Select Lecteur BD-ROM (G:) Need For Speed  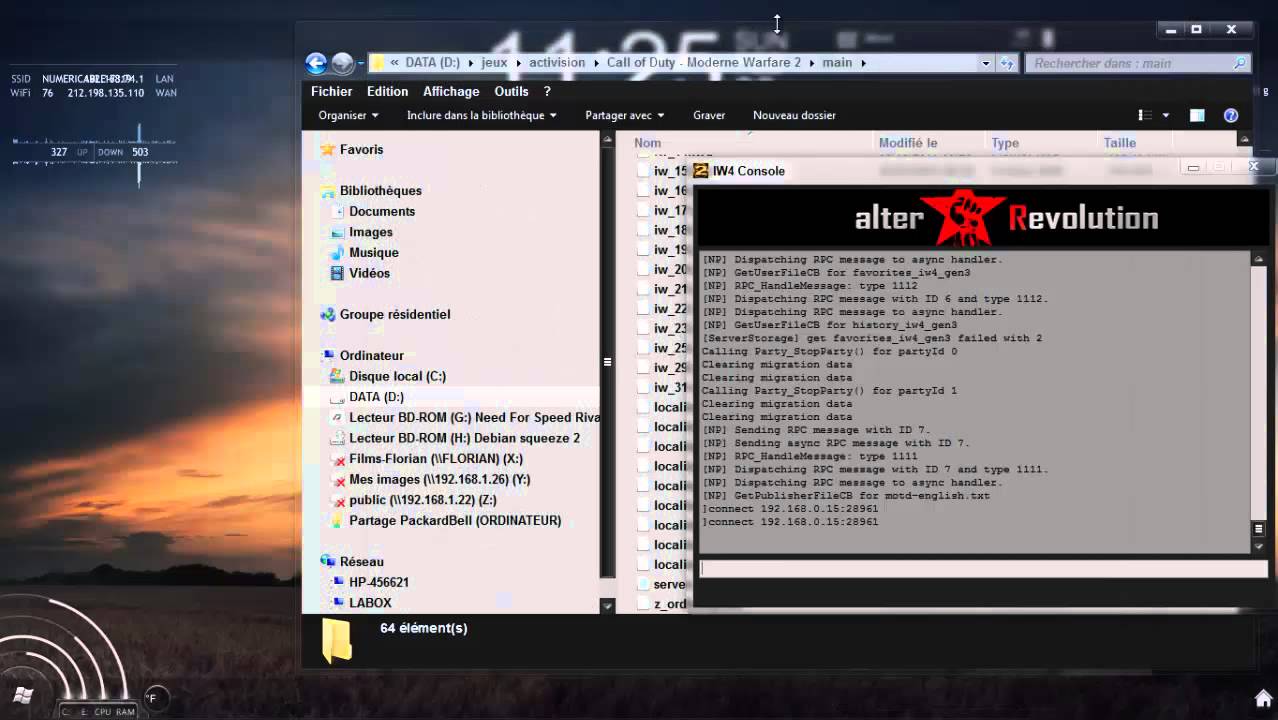(x=474, y=417)
